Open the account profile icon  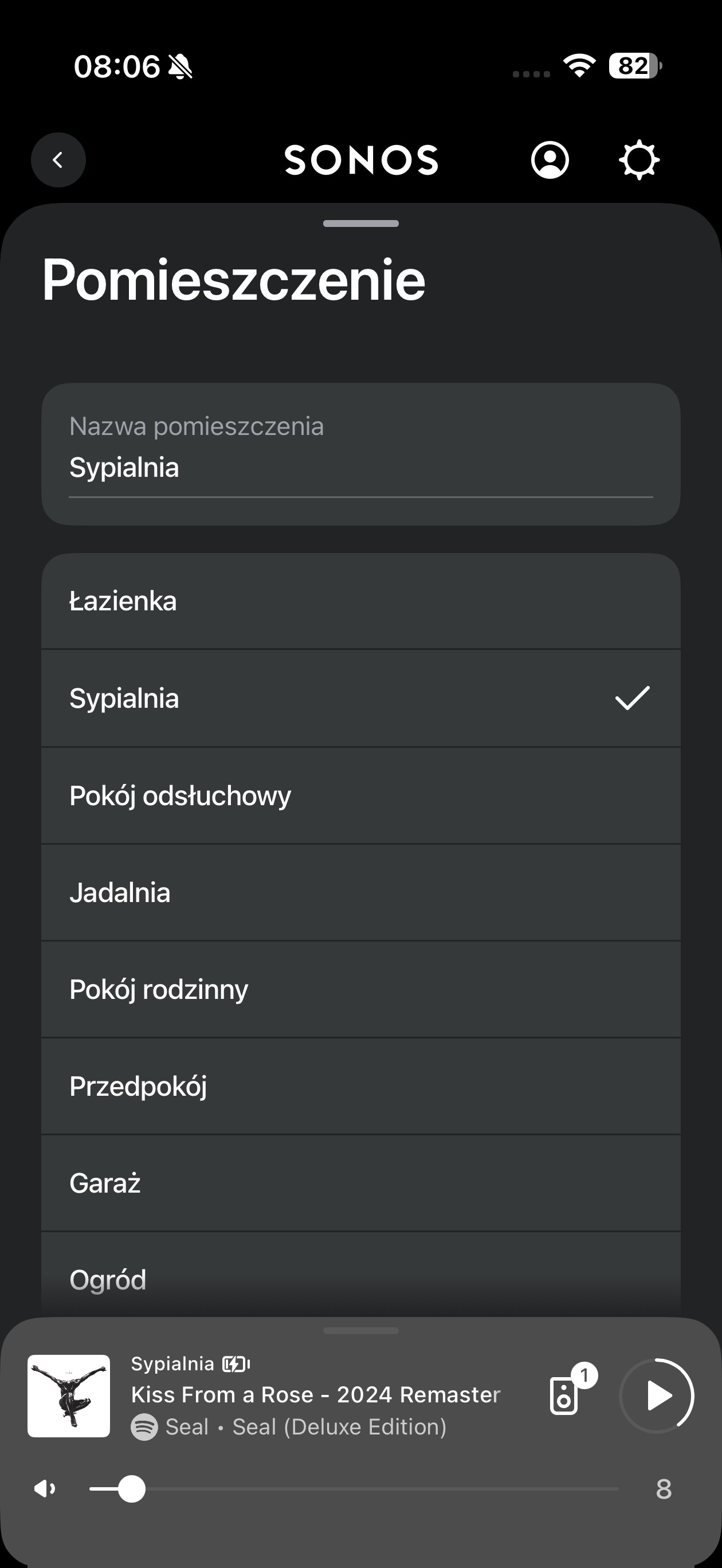550,160
